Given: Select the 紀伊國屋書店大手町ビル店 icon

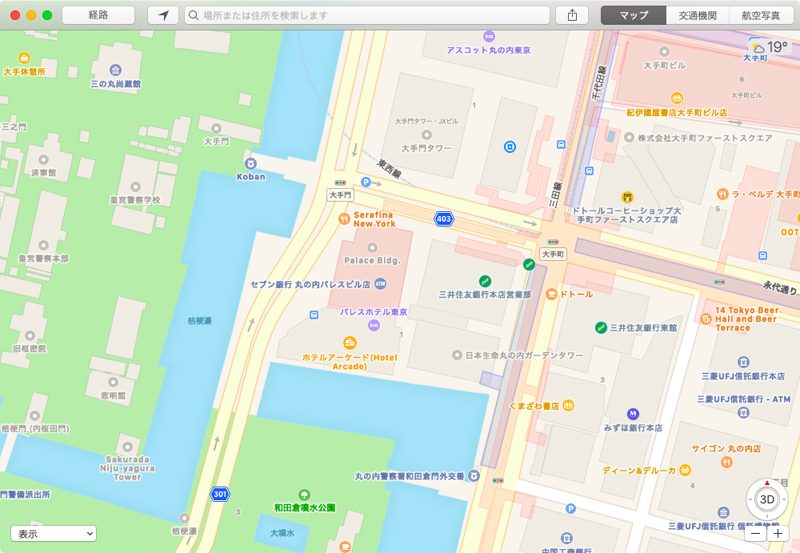Looking at the screenshot, I should coord(677,98).
